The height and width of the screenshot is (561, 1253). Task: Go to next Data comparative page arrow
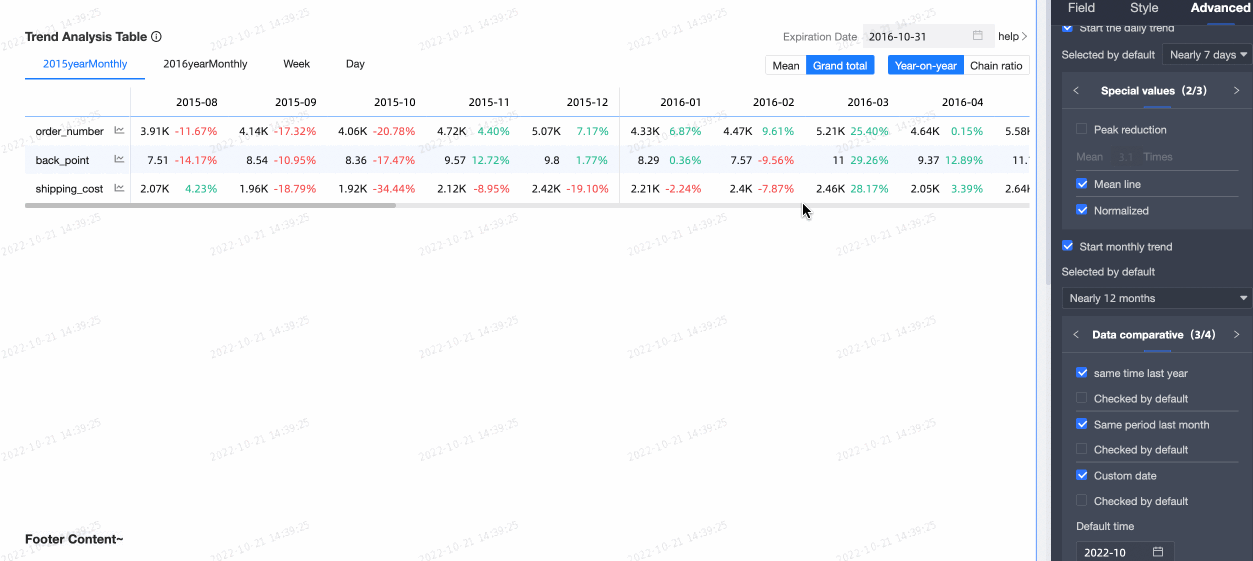(x=1236, y=335)
